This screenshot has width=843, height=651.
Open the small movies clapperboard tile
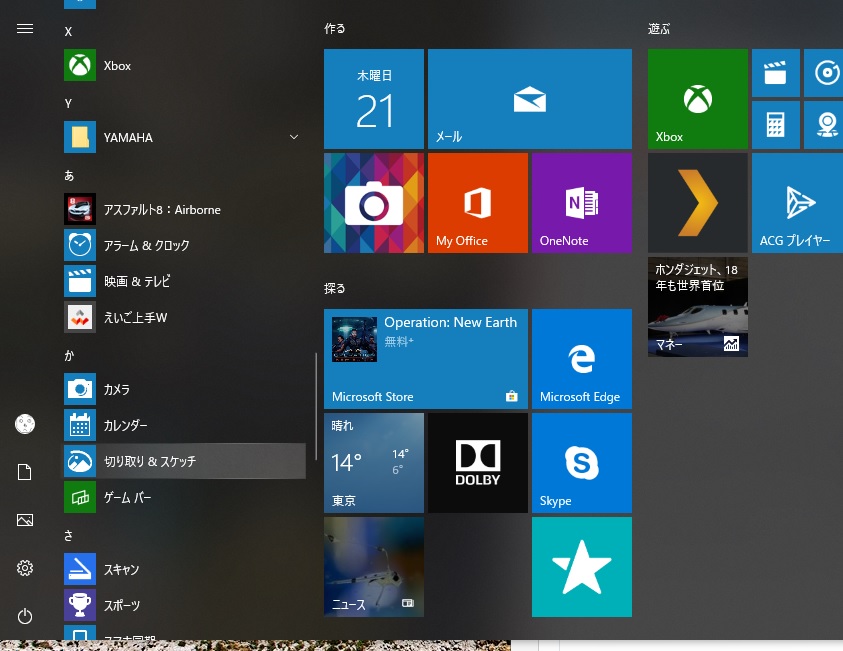pyautogui.click(x=775, y=73)
